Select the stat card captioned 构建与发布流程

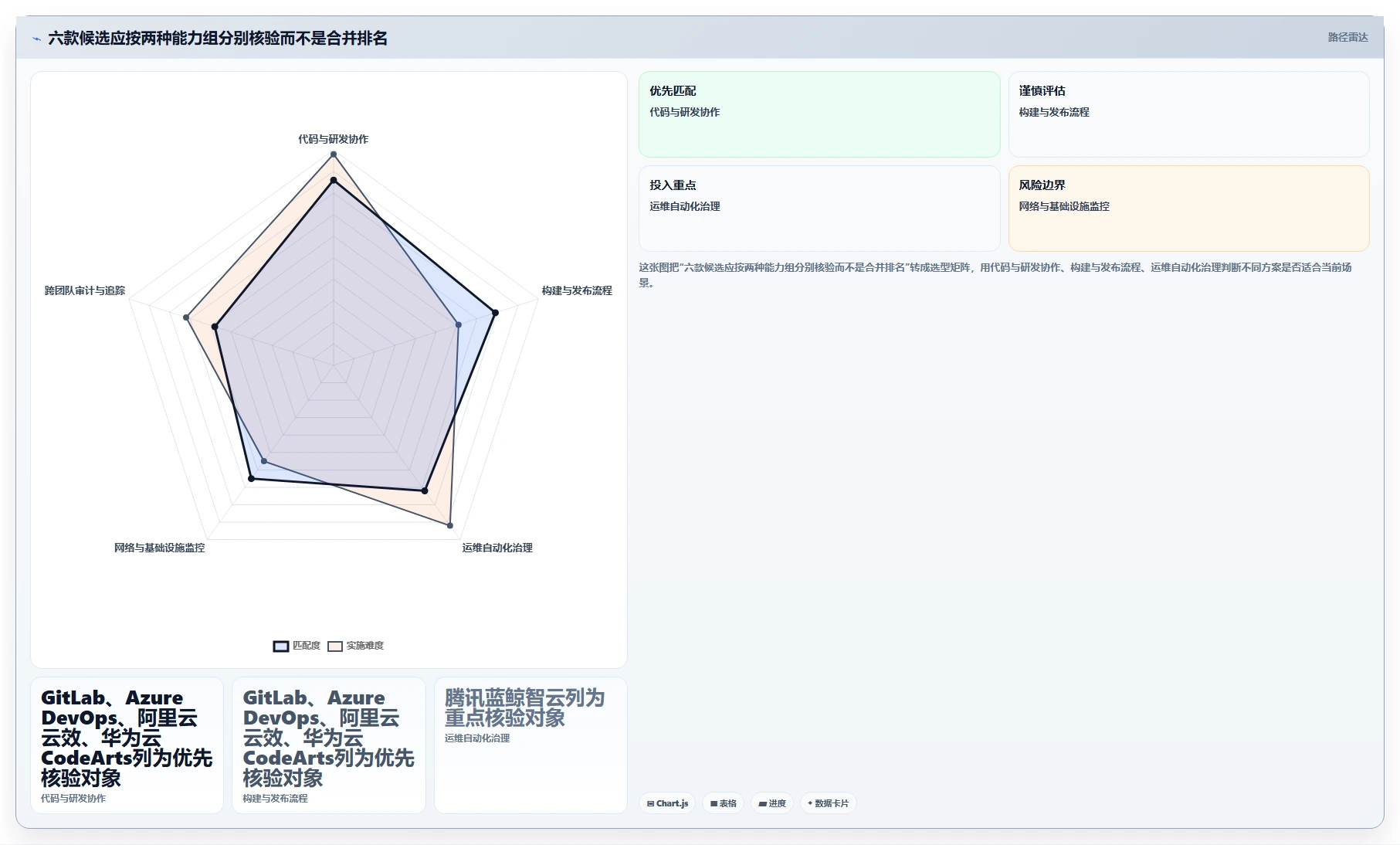coord(329,745)
